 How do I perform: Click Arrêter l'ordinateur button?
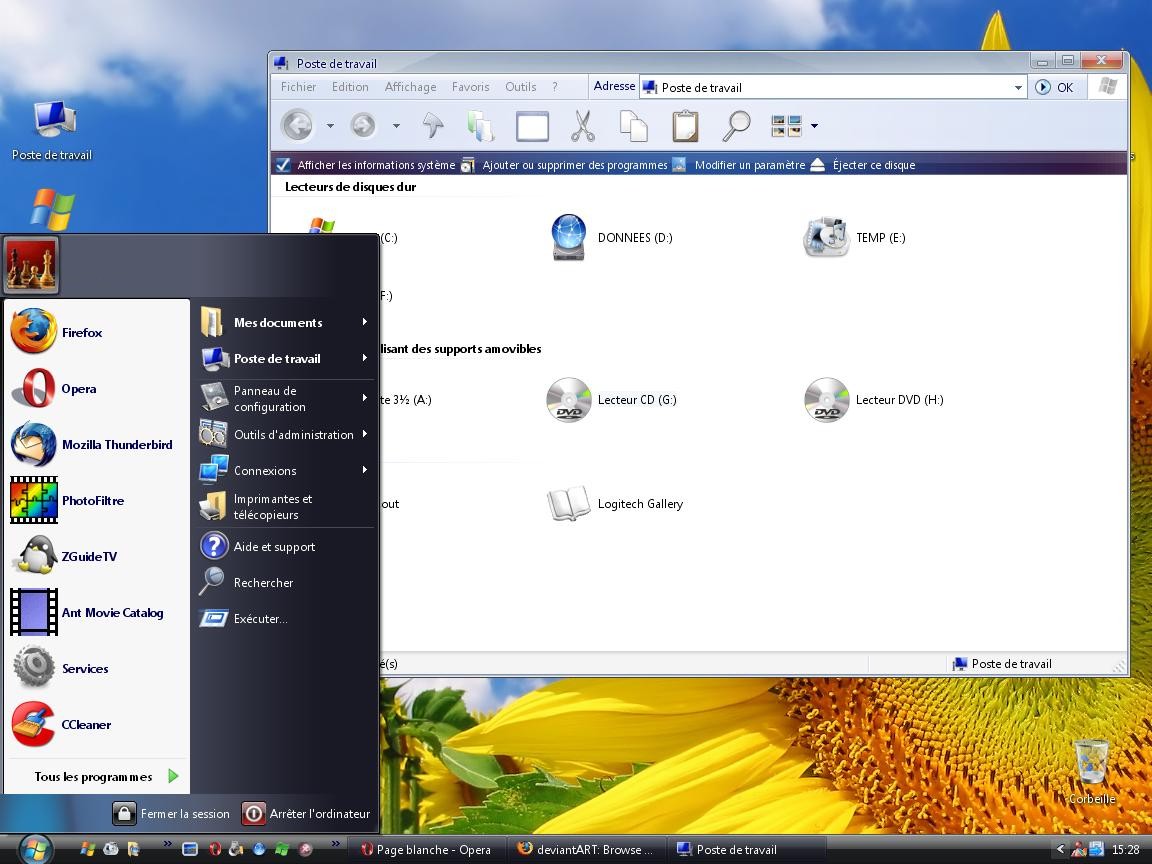pos(308,814)
